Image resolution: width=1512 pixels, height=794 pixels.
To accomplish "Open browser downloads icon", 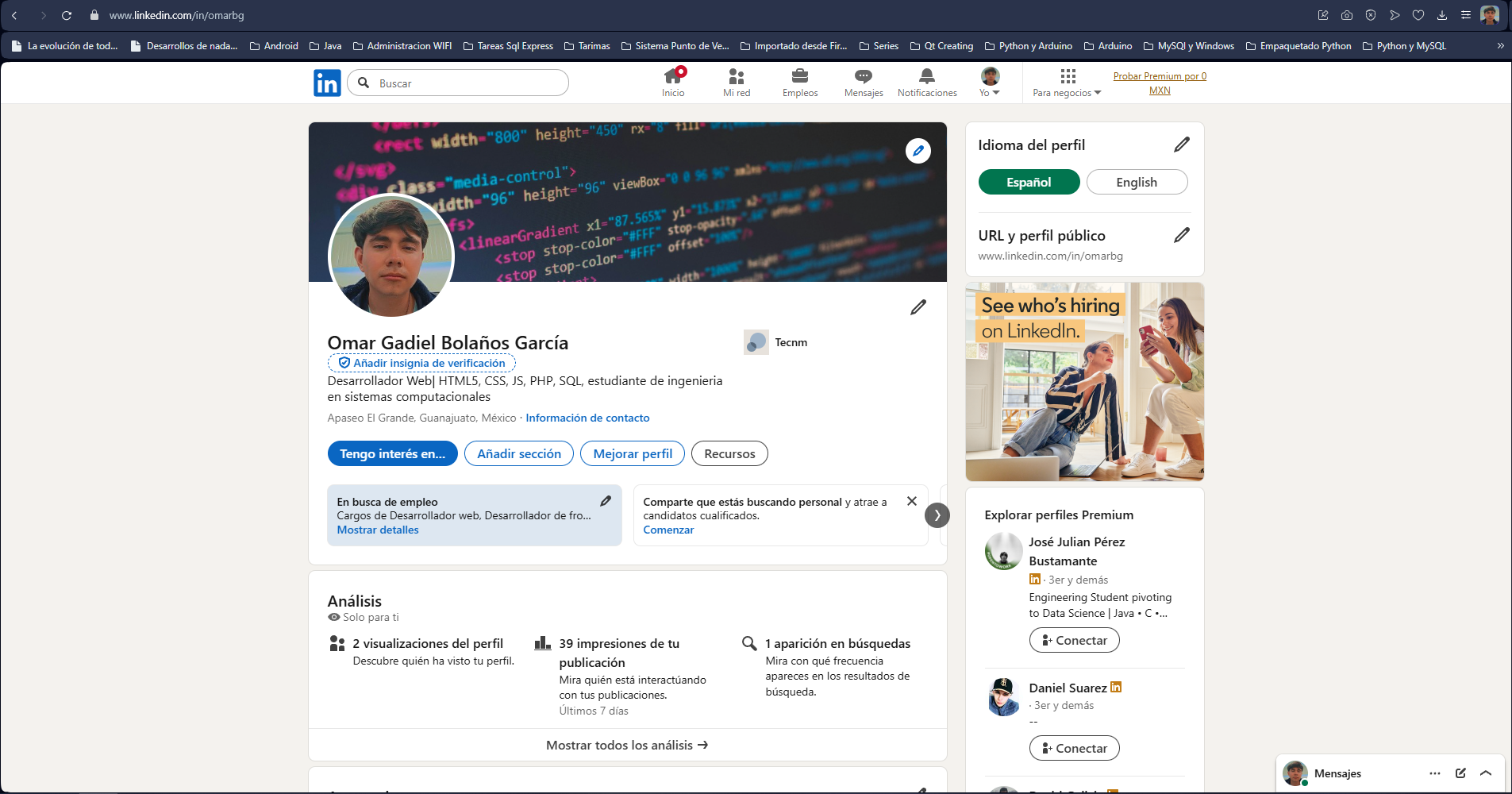I will [x=1442, y=15].
